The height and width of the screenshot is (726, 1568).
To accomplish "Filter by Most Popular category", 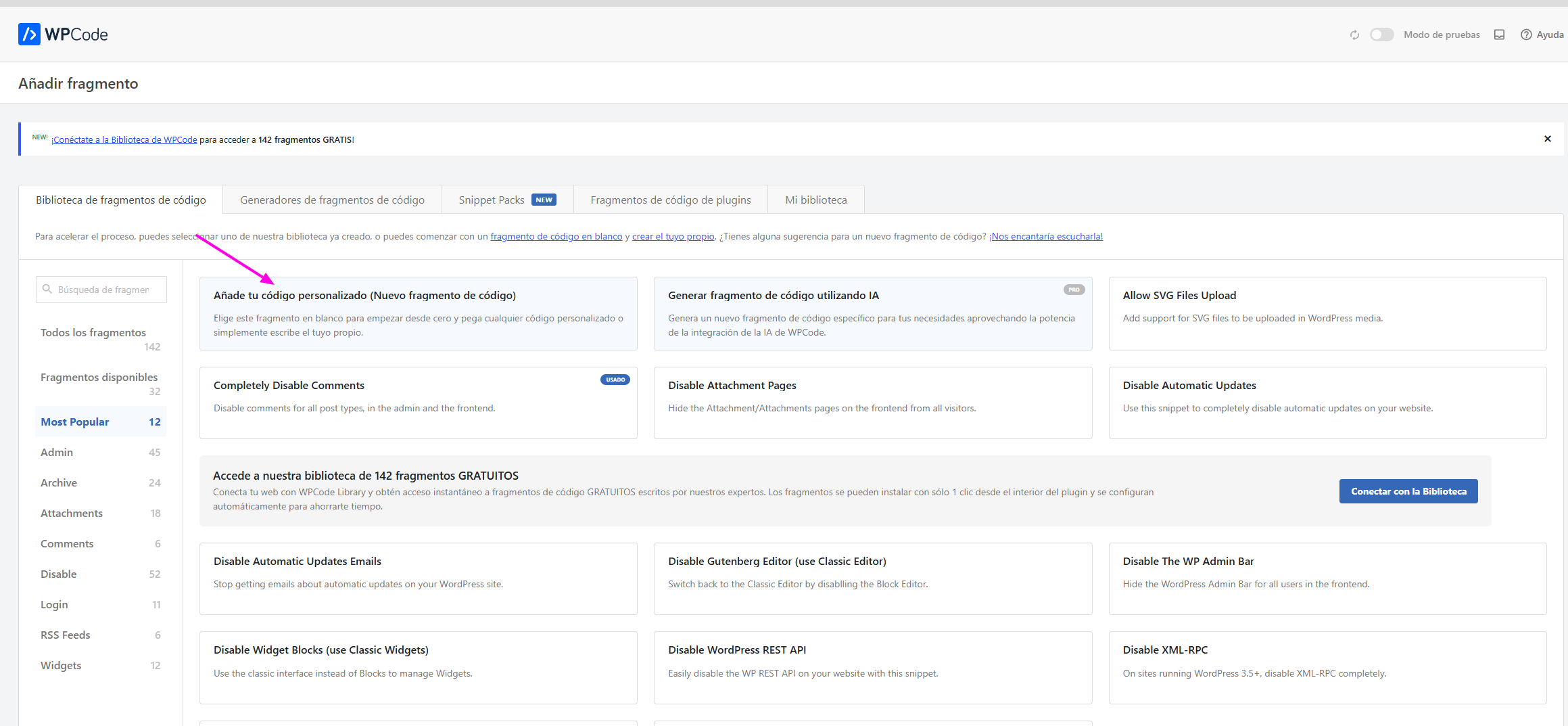I will tap(100, 422).
